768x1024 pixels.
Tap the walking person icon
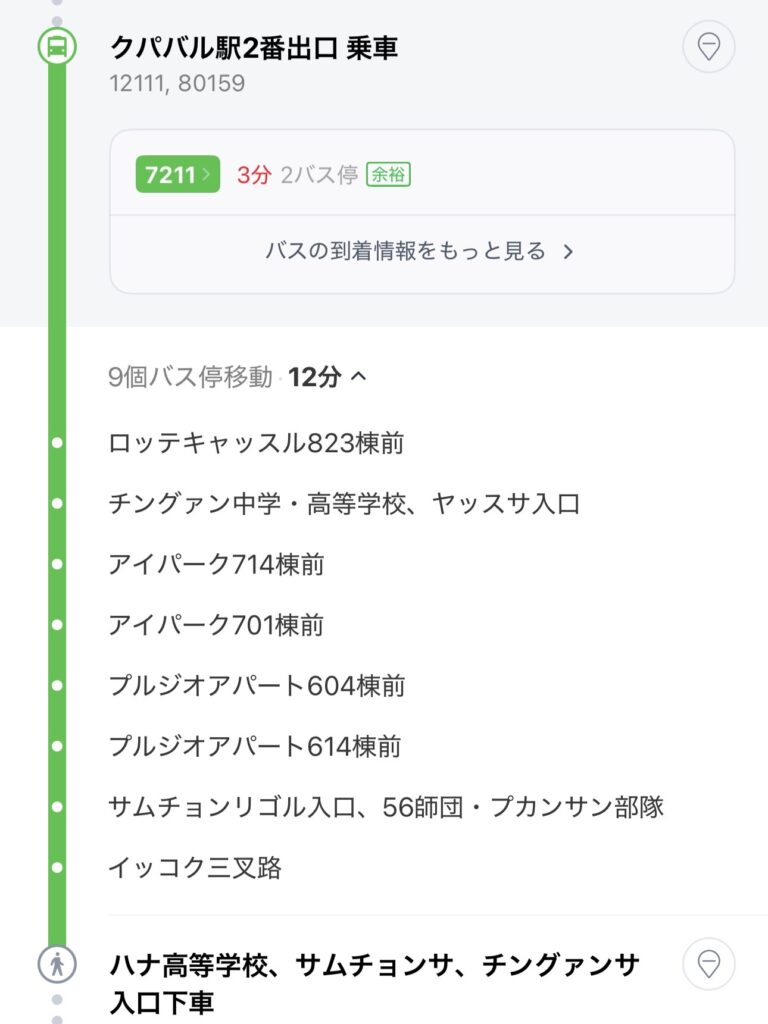57,965
